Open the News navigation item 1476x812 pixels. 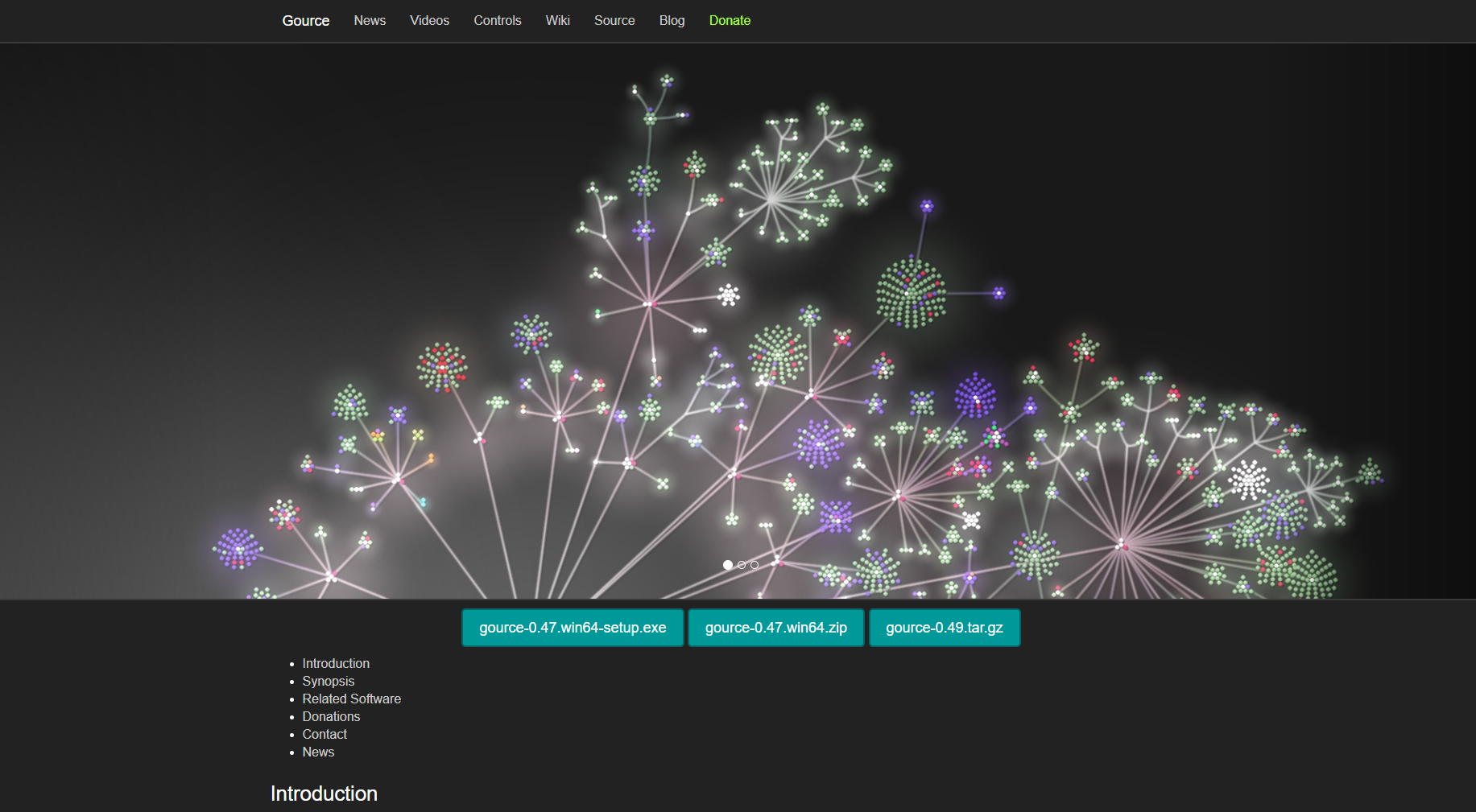370,21
